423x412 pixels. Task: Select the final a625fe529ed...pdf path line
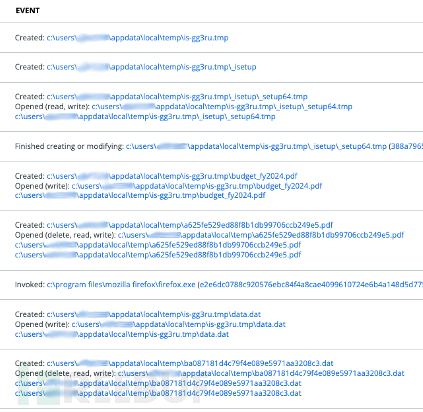pos(158,255)
